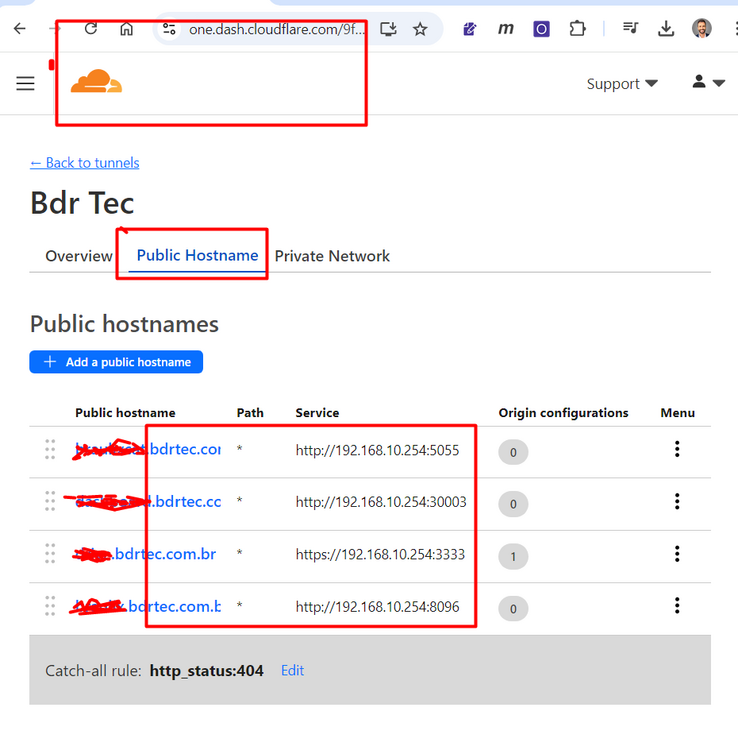This screenshot has width=738, height=750.
Task: Open hostname link for port 8096 row
Action: pyautogui.click(x=148, y=606)
